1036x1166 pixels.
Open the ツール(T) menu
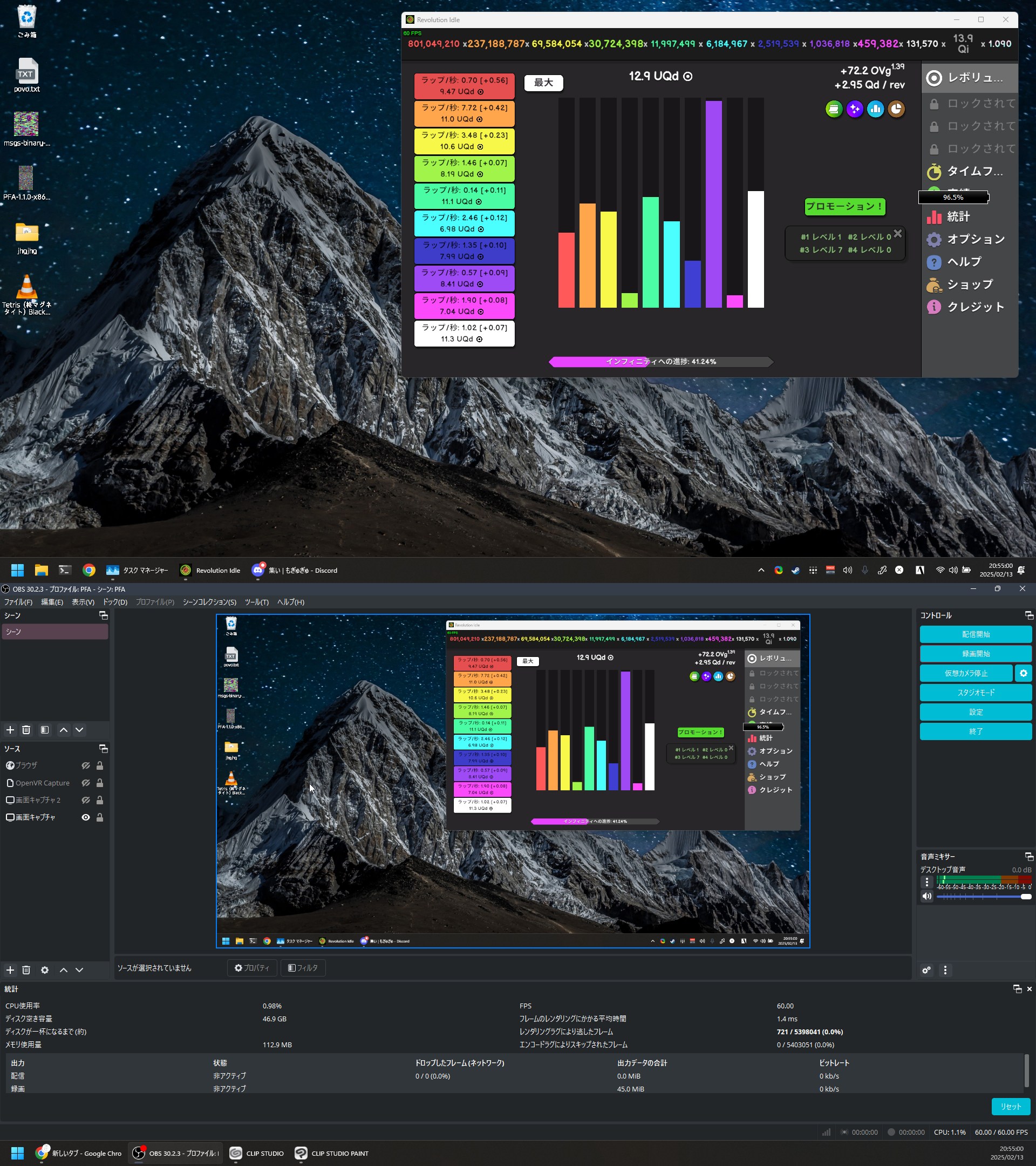pyautogui.click(x=257, y=602)
